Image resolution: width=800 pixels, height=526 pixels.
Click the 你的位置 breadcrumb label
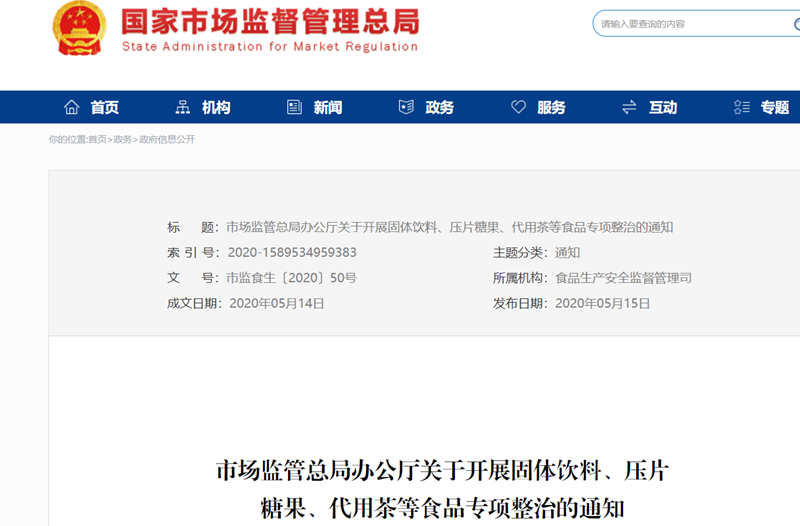(67, 139)
